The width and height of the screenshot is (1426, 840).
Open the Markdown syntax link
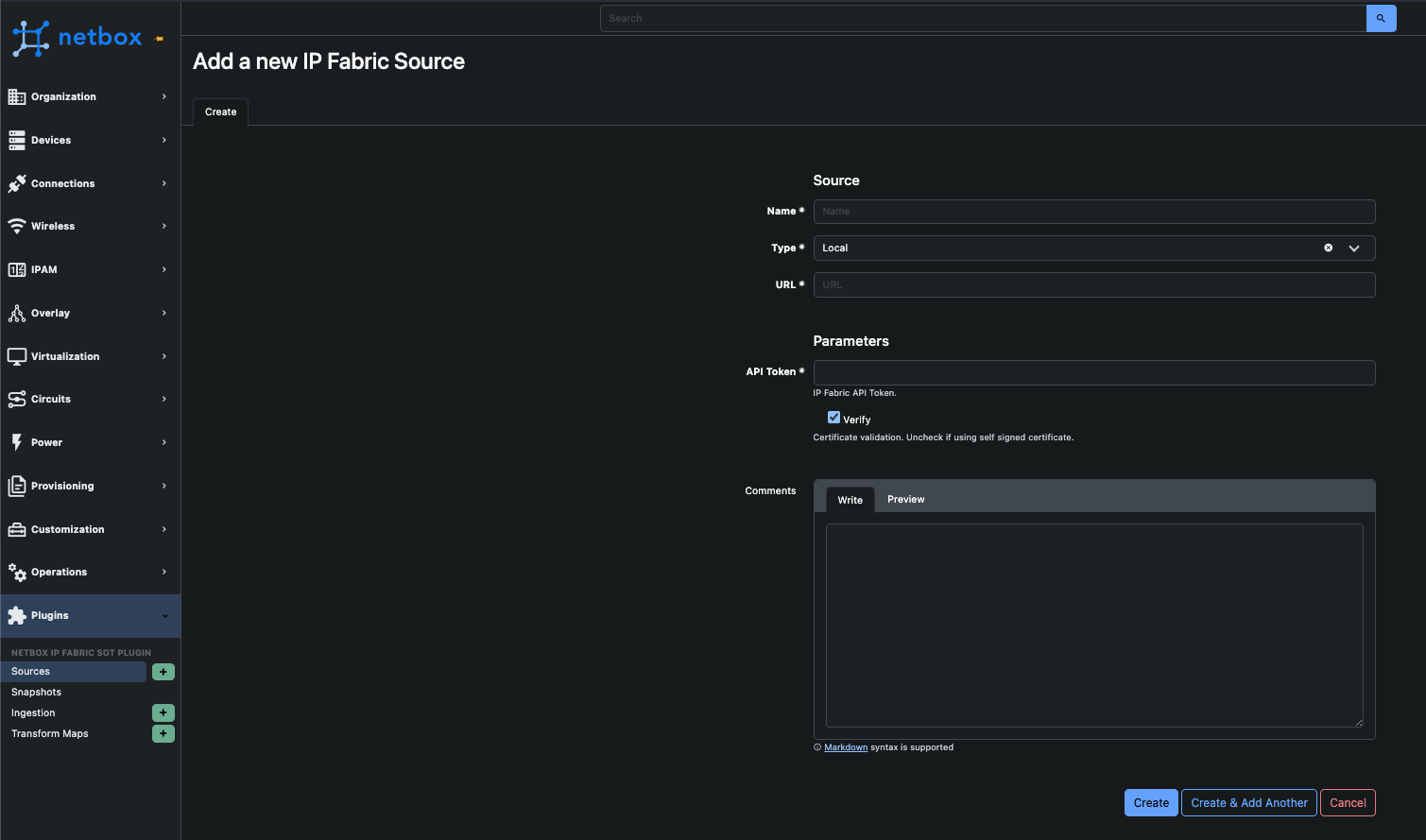846,747
